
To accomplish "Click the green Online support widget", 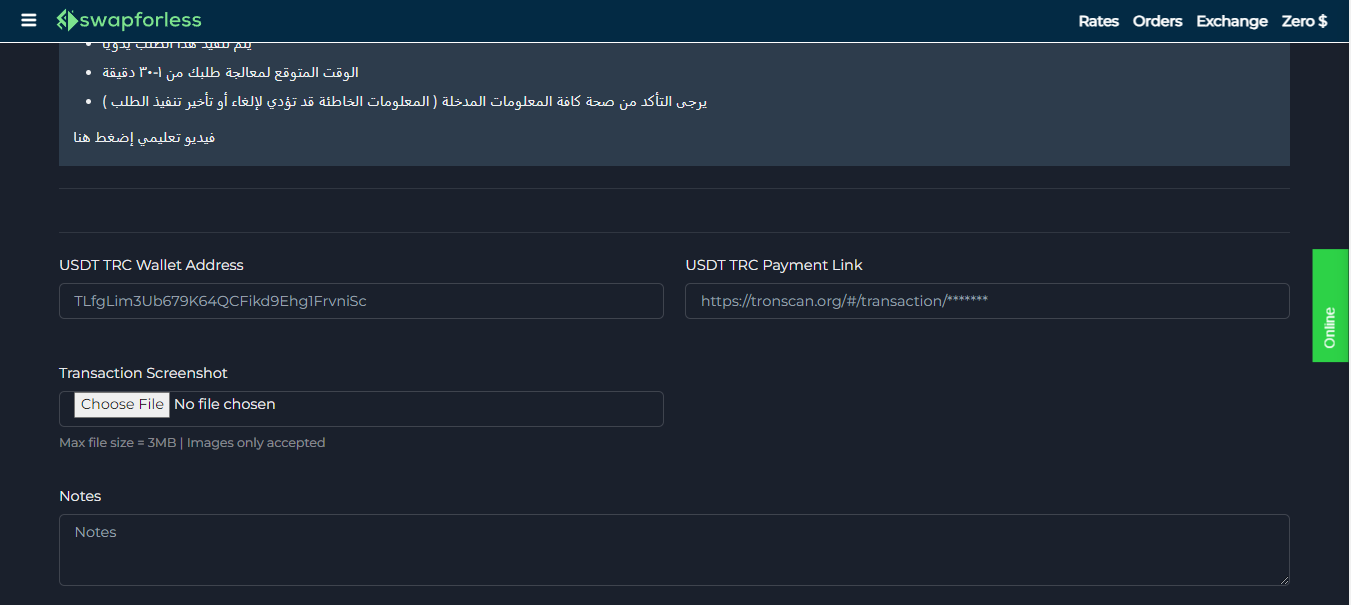I will (1329, 306).
